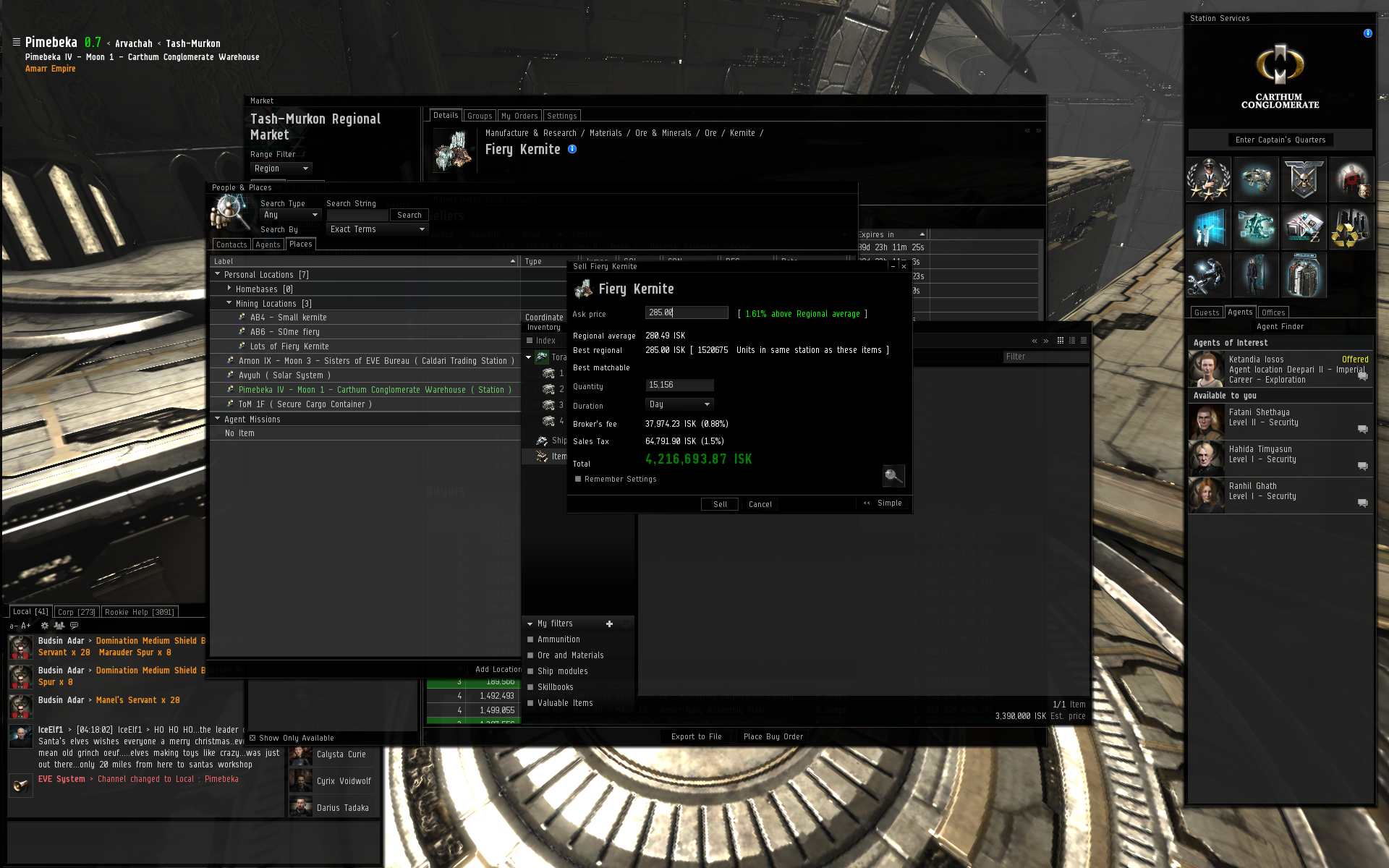This screenshot has width=1389, height=868.
Task: Open the Duration dropdown set to Day
Action: click(x=679, y=404)
